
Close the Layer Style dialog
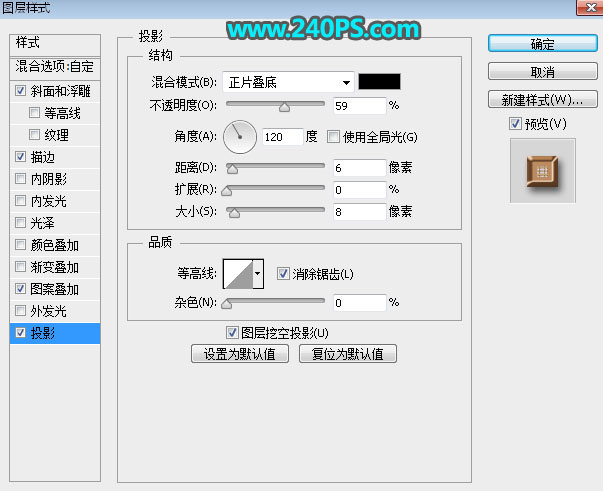point(586,8)
